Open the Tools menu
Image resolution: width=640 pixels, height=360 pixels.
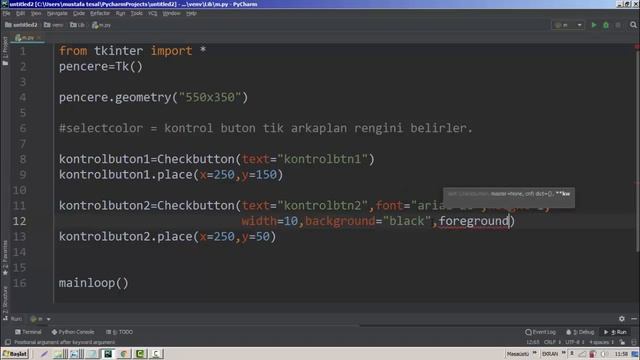[x=137, y=13]
